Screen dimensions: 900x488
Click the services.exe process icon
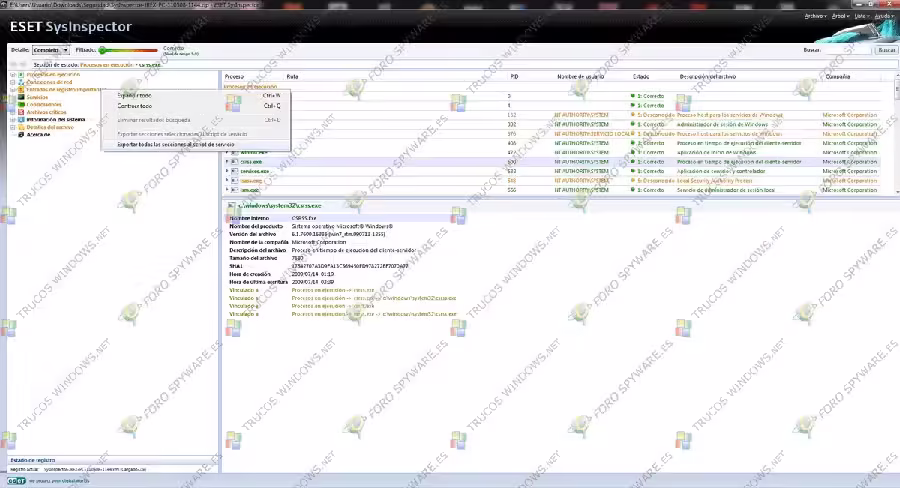pos(235,171)
